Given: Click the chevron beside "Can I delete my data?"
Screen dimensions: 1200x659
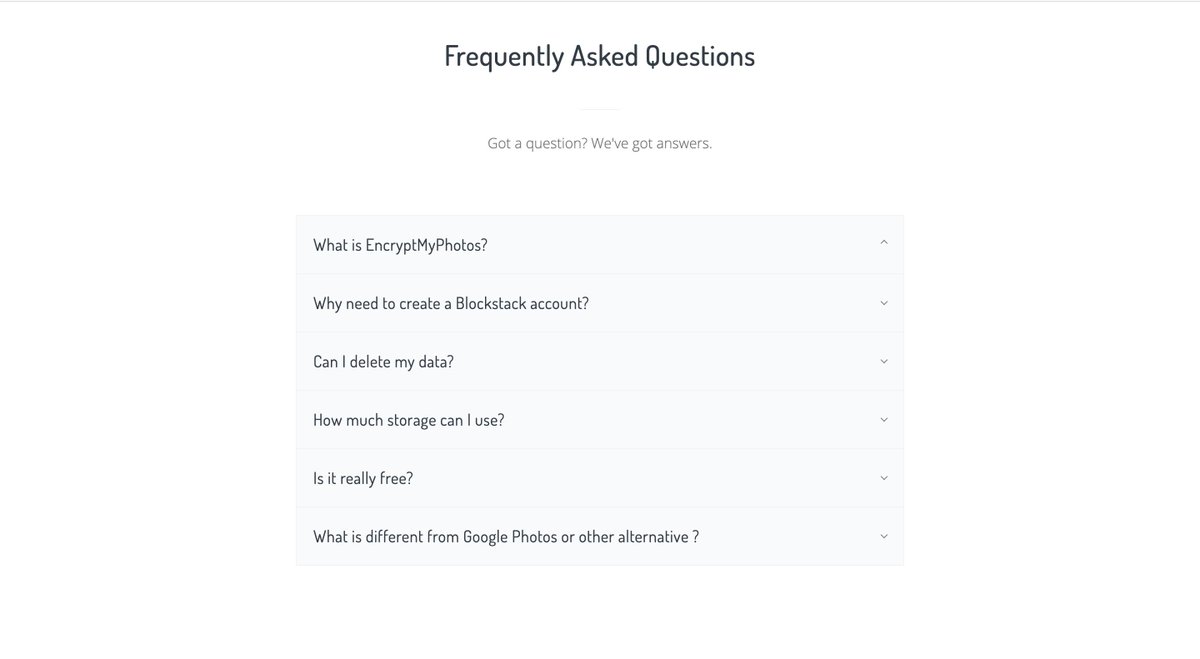Looking at the screenshot, I should (x=884, y=361).
